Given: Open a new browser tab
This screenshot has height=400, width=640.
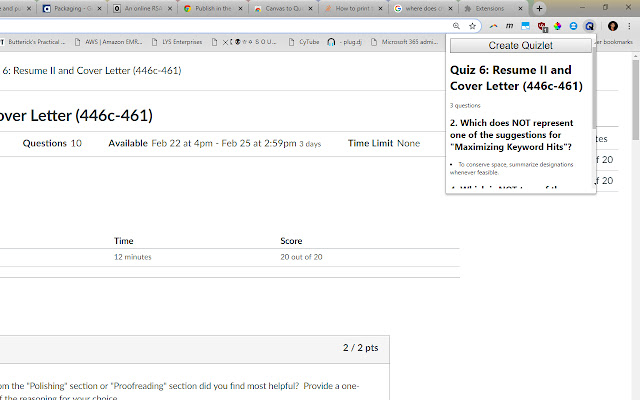Looking at the screenshot, I should 539,8.
